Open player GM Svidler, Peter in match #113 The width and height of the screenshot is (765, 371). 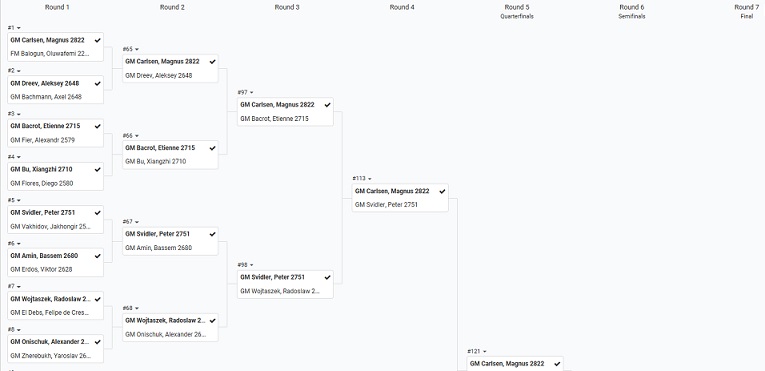click(x=386, y=205)
